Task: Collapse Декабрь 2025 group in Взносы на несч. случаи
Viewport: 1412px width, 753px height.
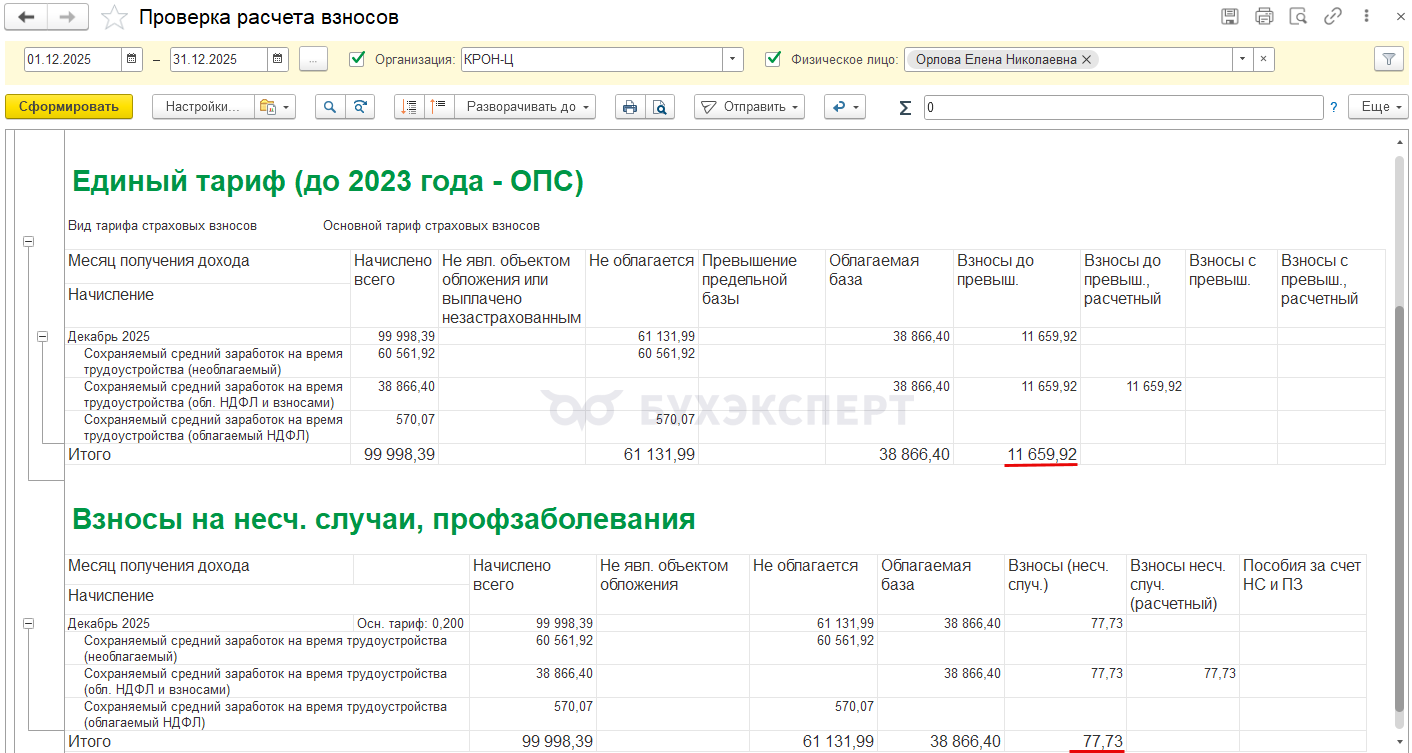Action: [28, 623]
